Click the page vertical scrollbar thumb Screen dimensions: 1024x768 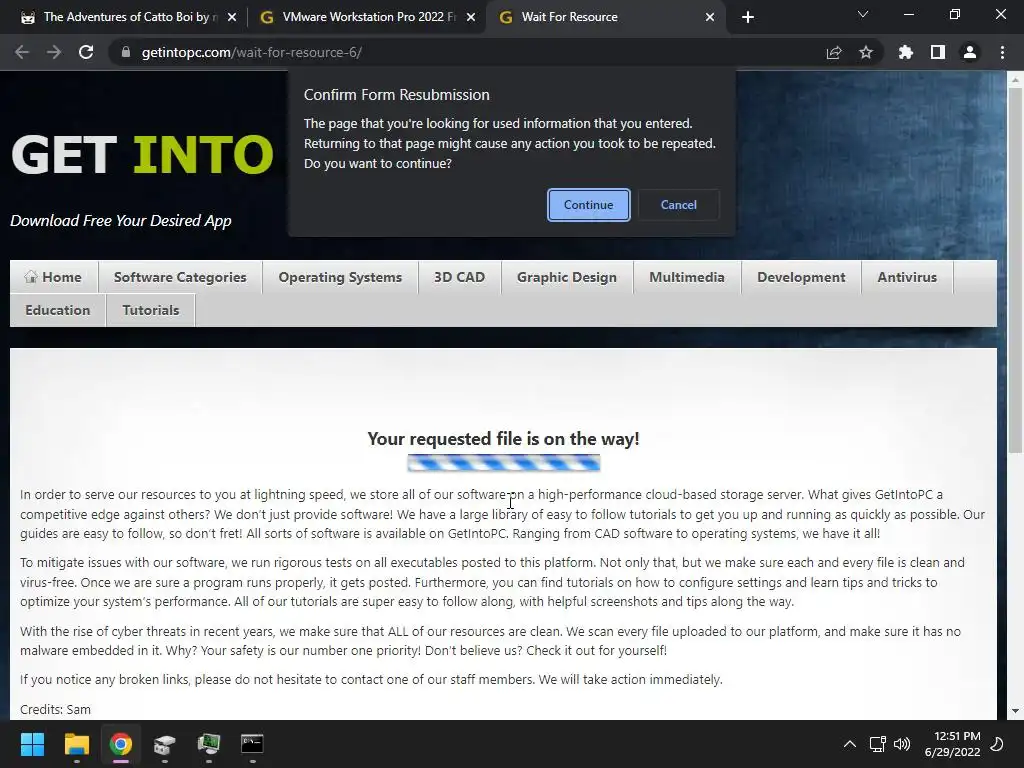tap(1015, 269)
